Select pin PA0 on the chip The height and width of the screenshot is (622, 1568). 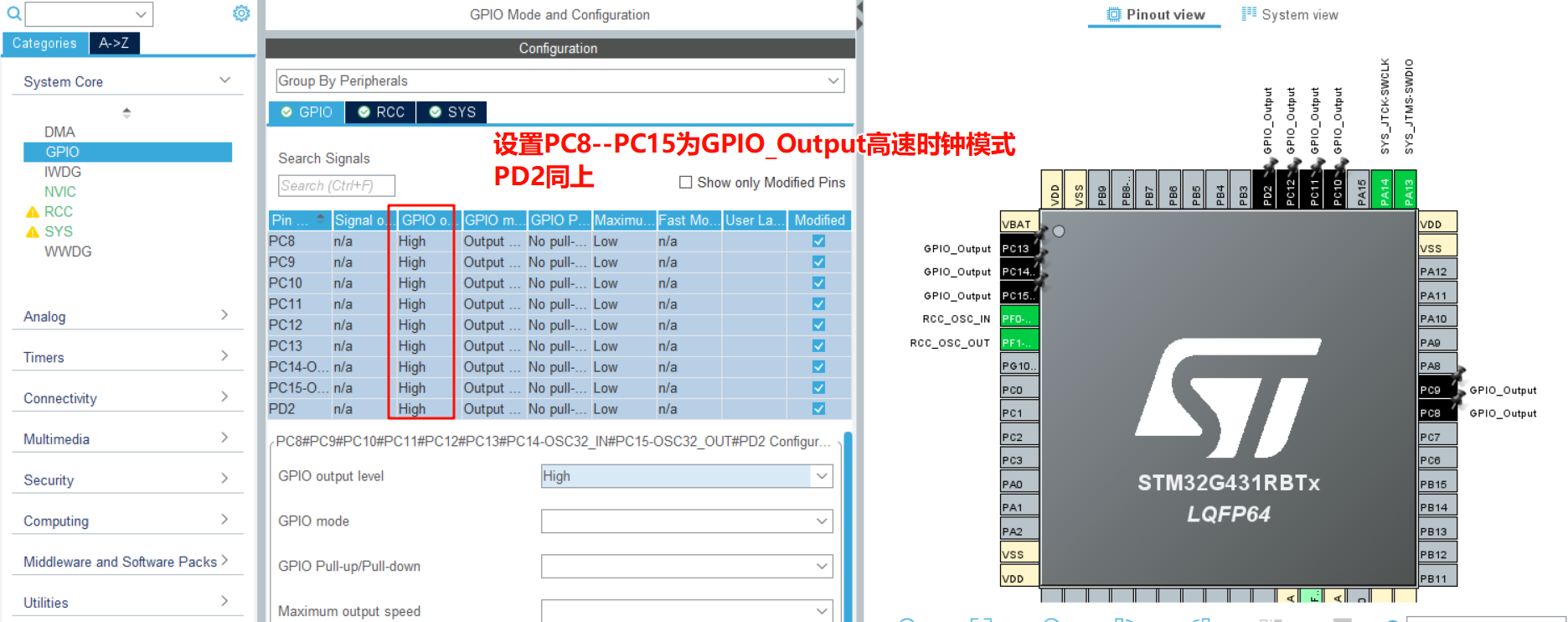(1019, 484)
